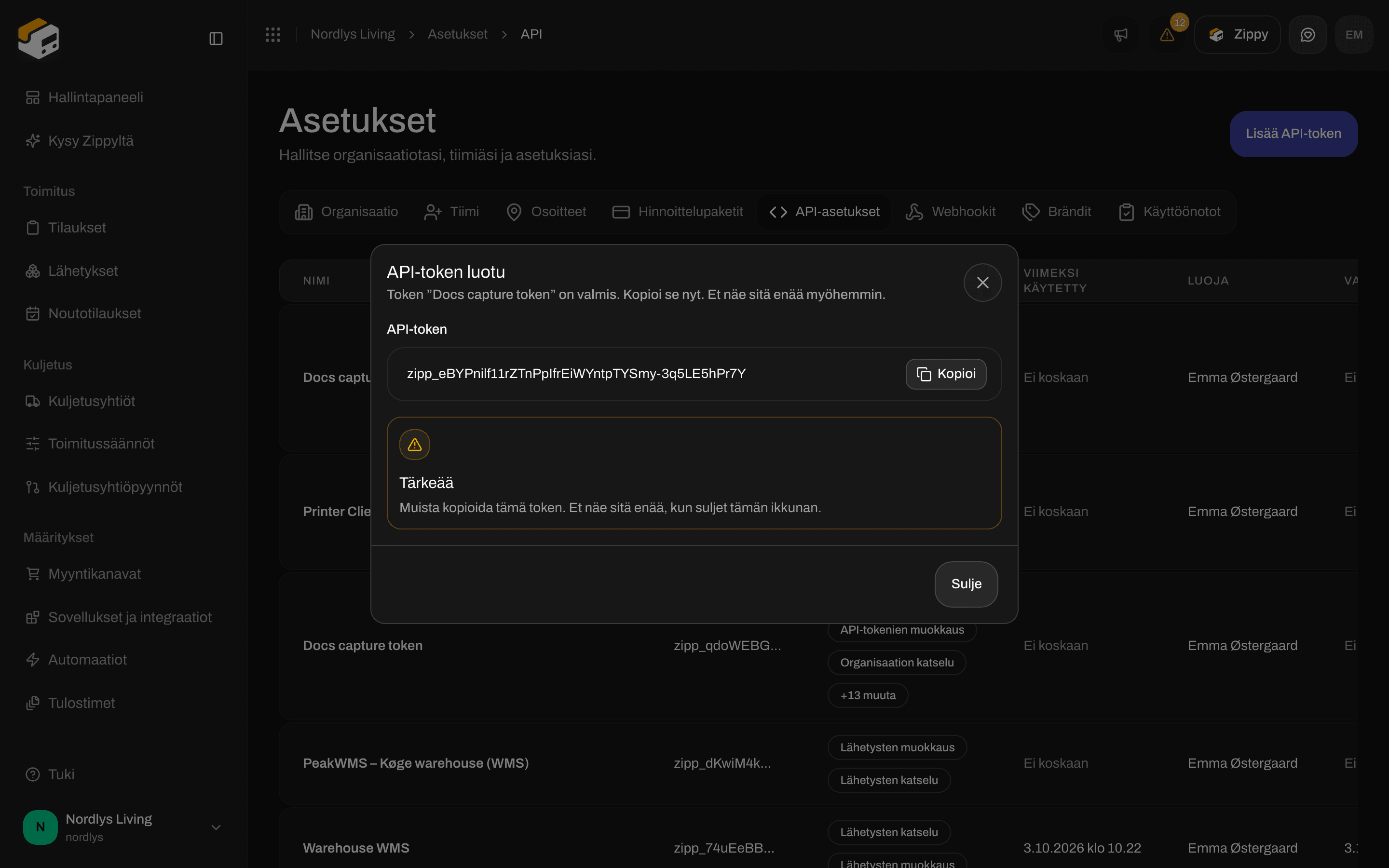The height and width of the screenshot is (868, 1389).
Task: Open alerts warning icon with 12 badge
Action: (x=1167, y=34)
